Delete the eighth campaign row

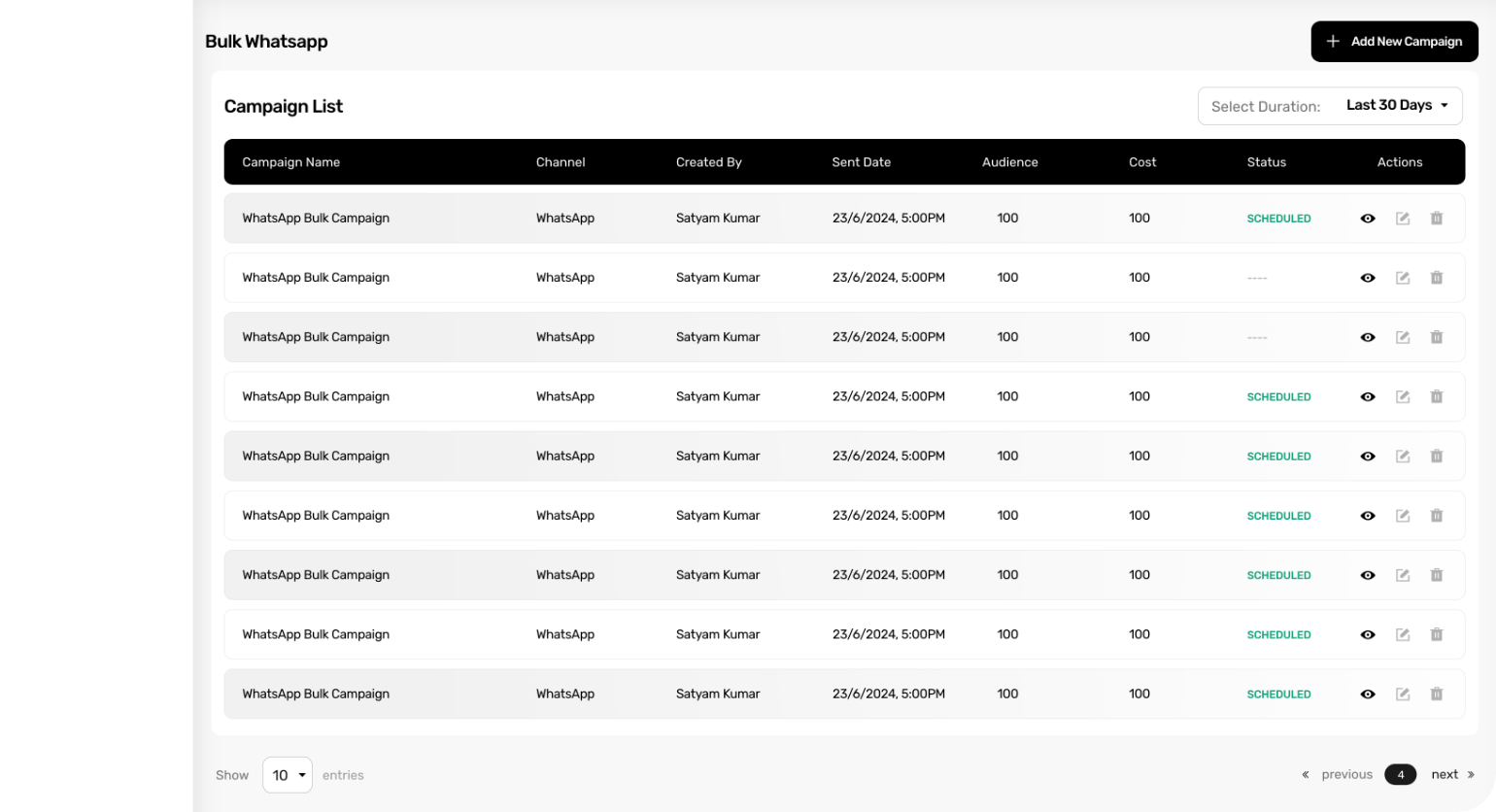(x=1437, y=634)
